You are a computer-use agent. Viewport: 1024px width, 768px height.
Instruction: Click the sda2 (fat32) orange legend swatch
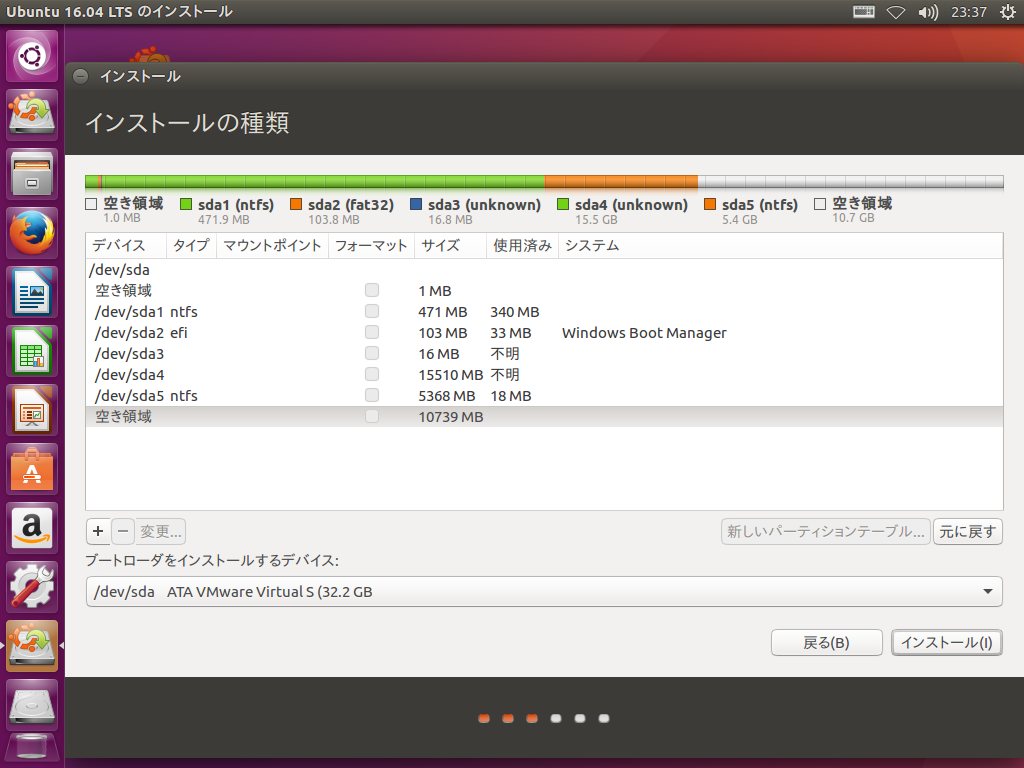point(296,204)
